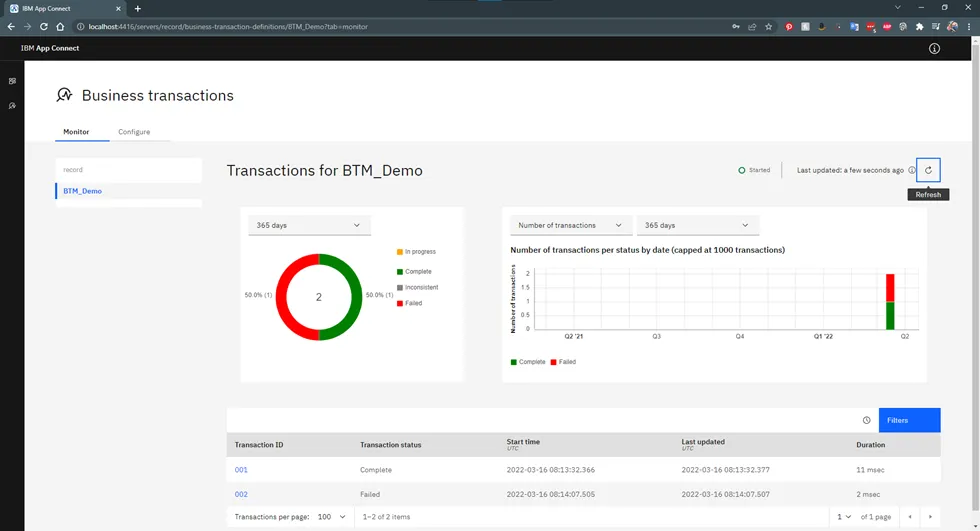Toggle Inconsistent legend in donut chart

pyautogui.click(x=418, y=287)
